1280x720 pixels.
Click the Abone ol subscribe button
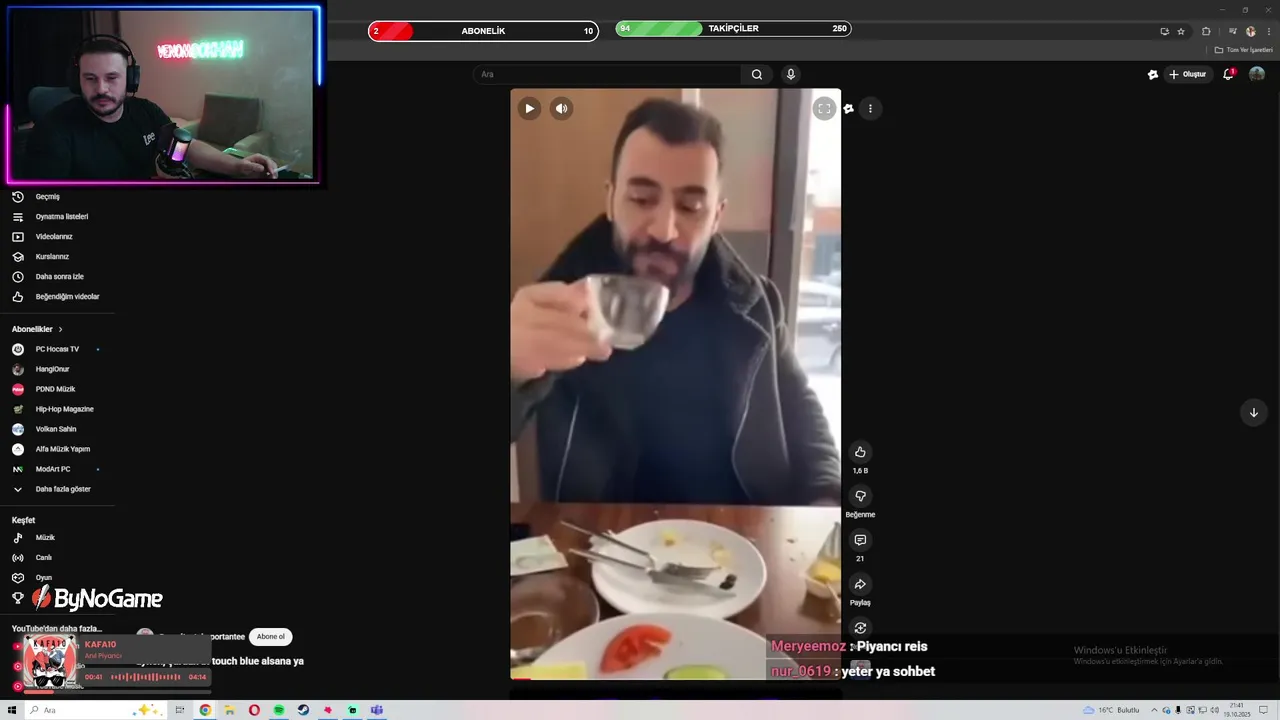click(270, 637)
